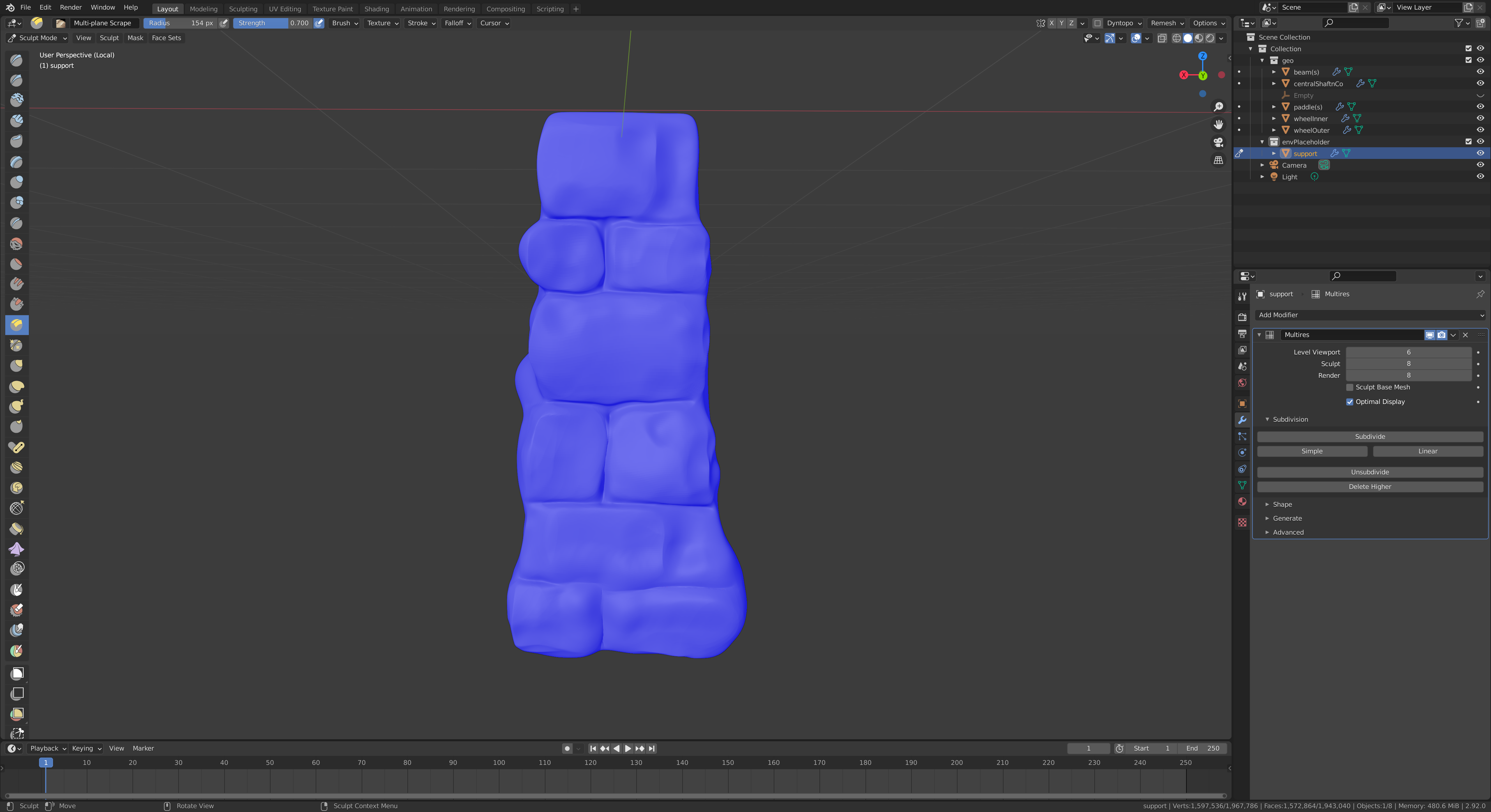This screenshot has height=812, width=1491.
Task: Select the Grab brush in the toolbar
Action: coord(16,366)
